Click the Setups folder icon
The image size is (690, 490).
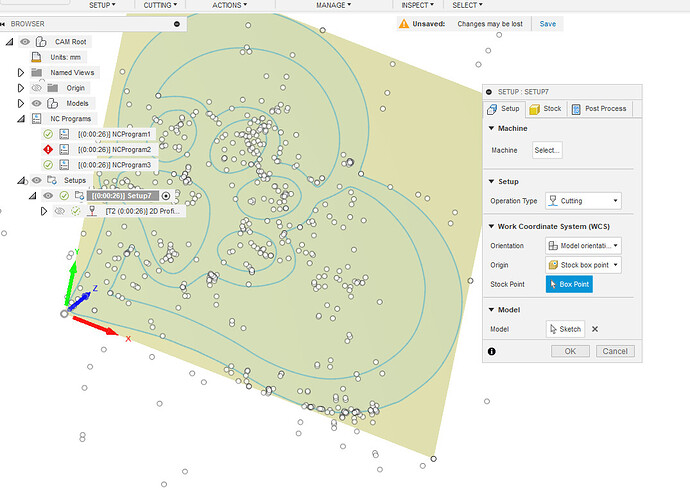click(x=52, y=180)
